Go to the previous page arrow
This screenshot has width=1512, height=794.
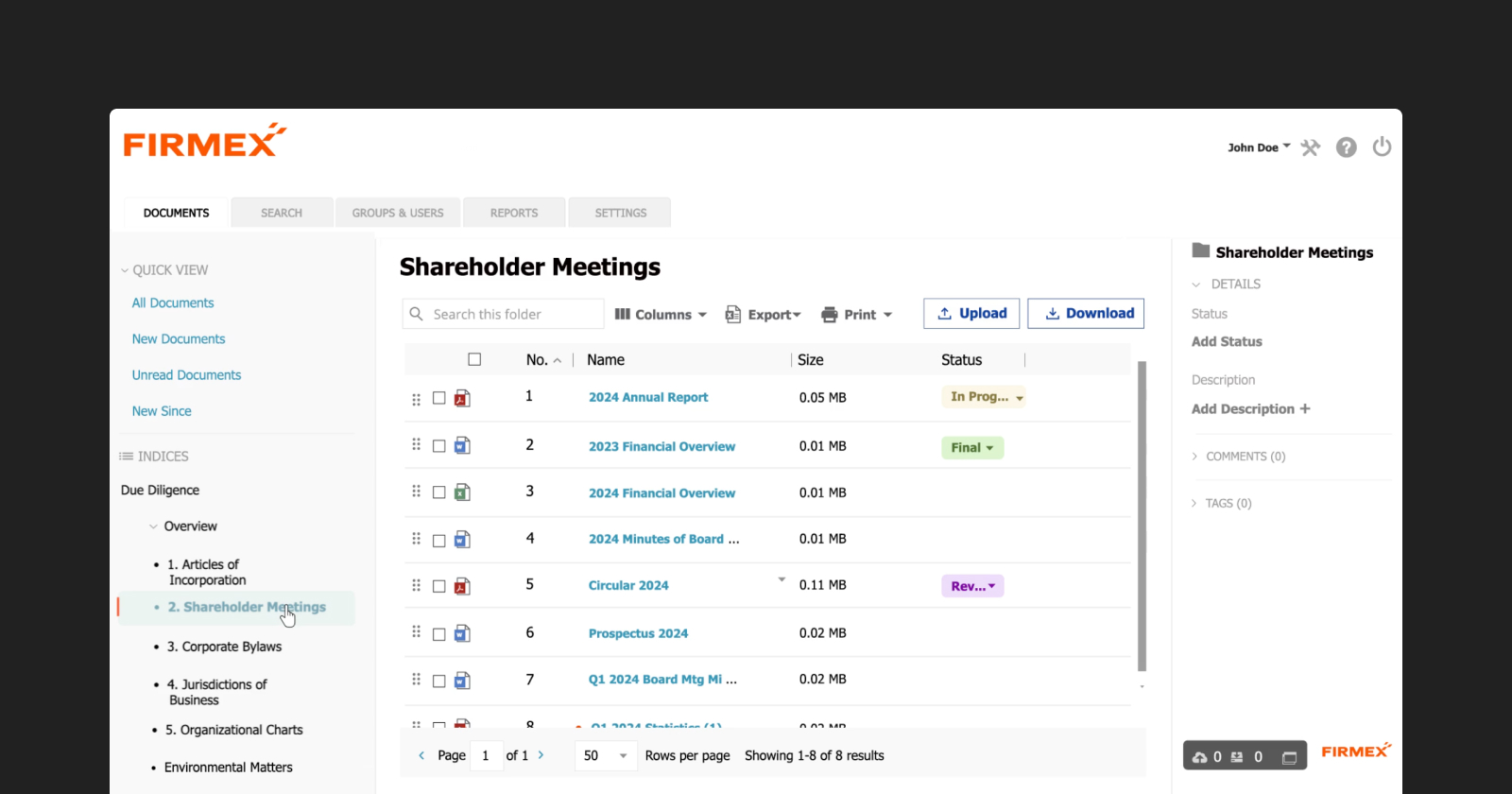421,755
